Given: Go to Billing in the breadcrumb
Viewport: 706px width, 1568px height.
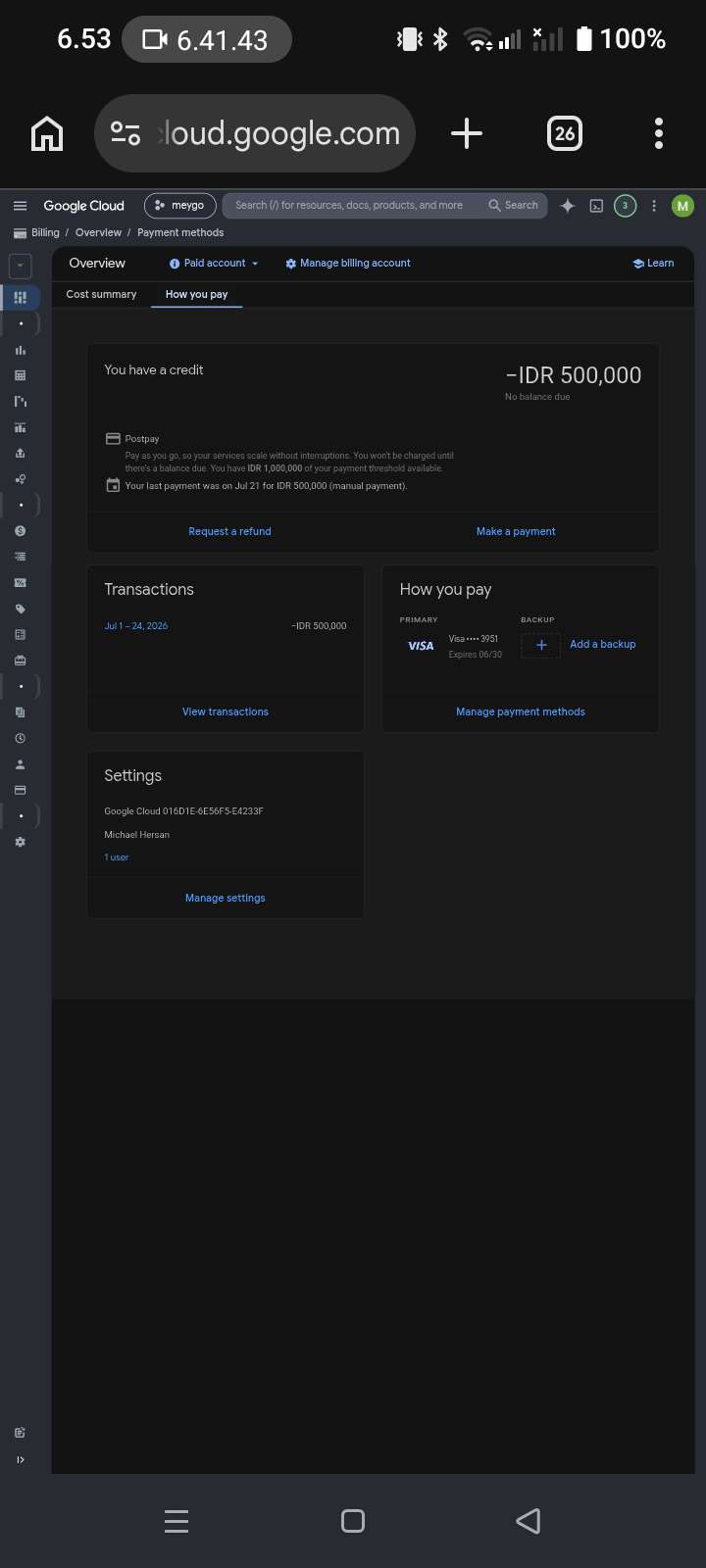Looking at the screenshot, I should point(45,233).
